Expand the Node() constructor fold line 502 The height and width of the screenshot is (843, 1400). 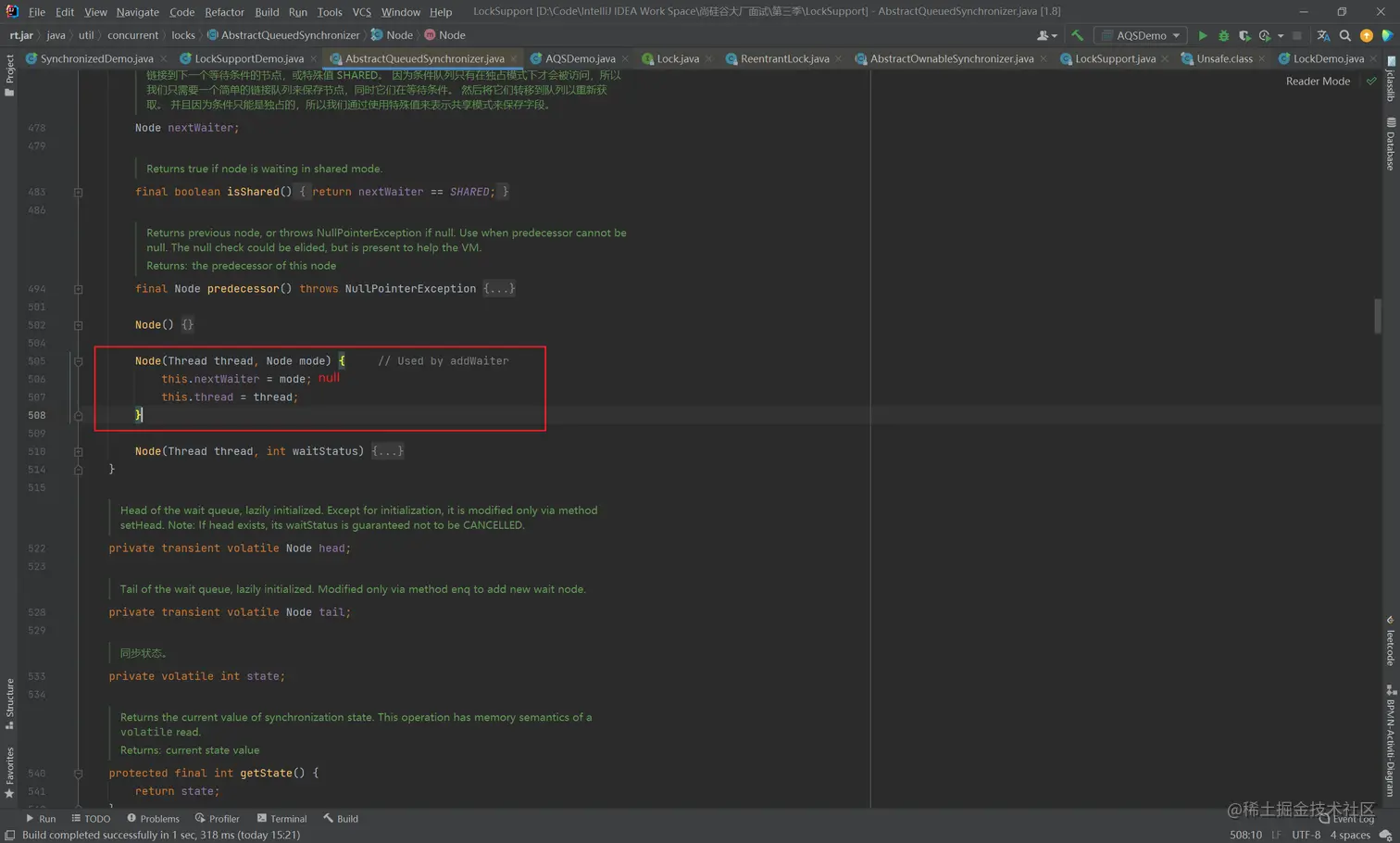(79, 325)
